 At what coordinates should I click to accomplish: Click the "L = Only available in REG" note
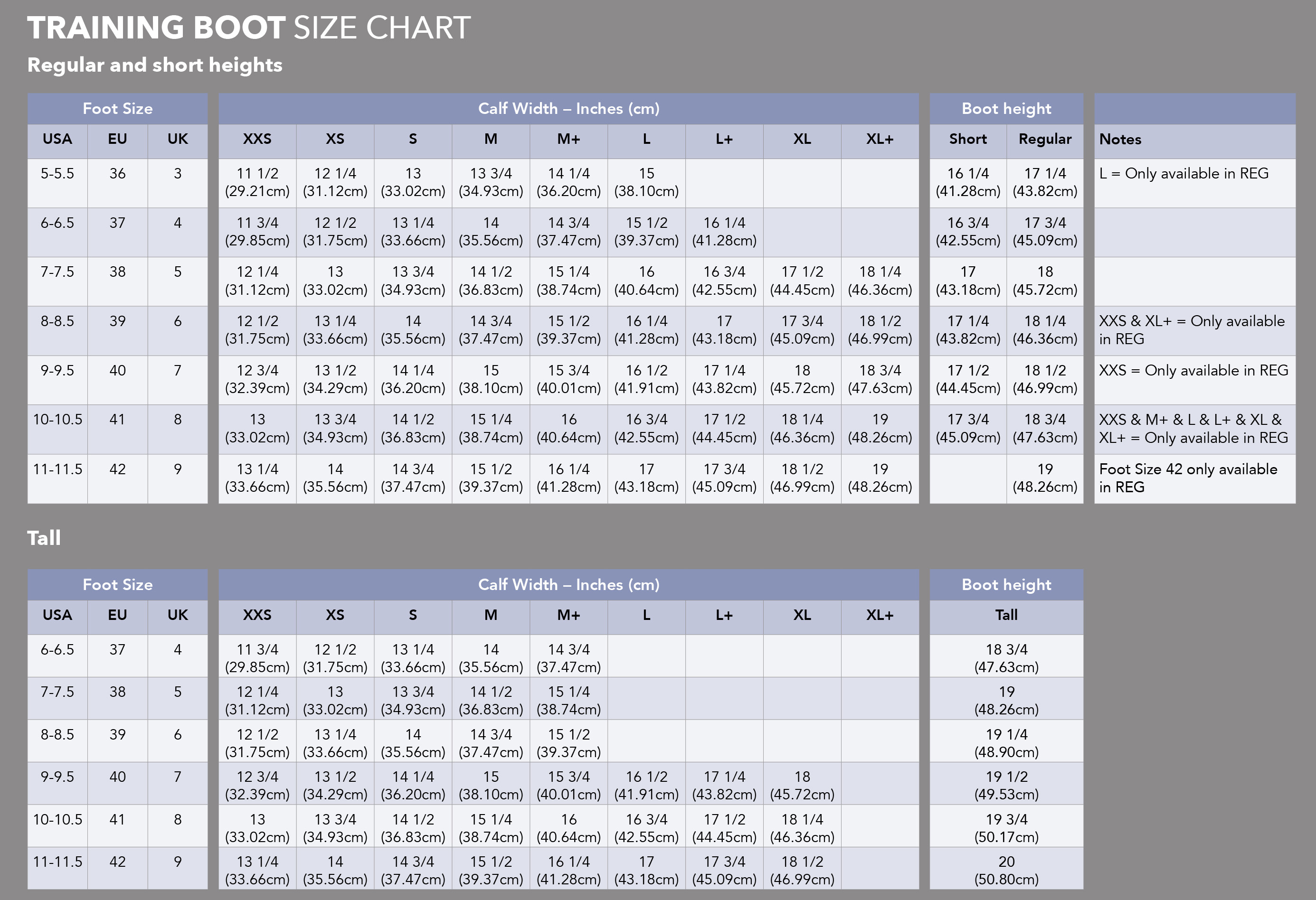1183,174
